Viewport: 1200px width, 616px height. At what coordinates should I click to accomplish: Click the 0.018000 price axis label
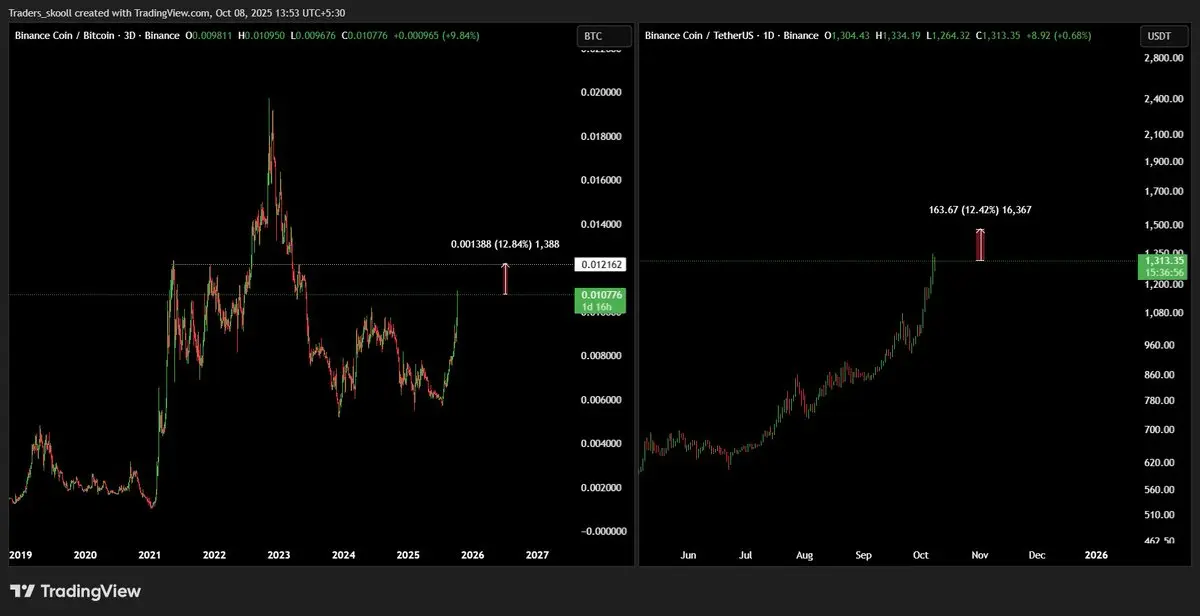[601, 136]
